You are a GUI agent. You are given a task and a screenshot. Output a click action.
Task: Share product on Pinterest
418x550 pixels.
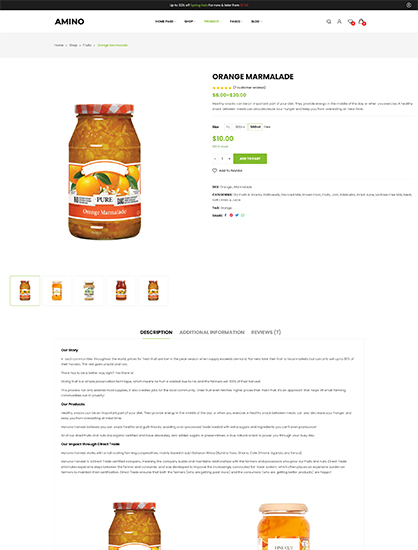coord(231,215)
